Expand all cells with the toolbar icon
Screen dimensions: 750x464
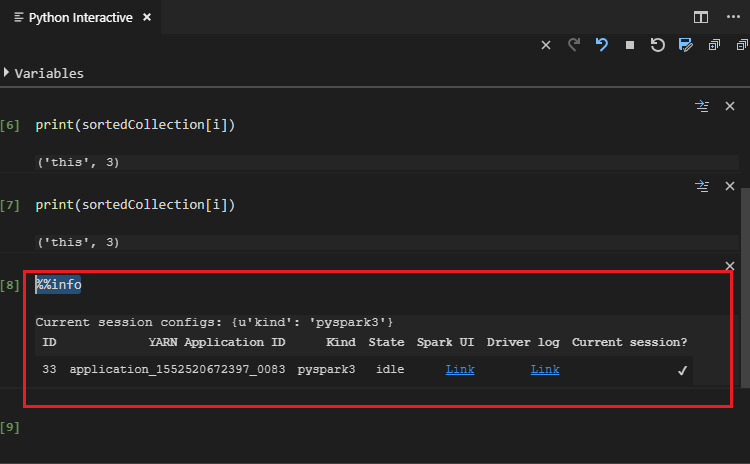[714, 45]
